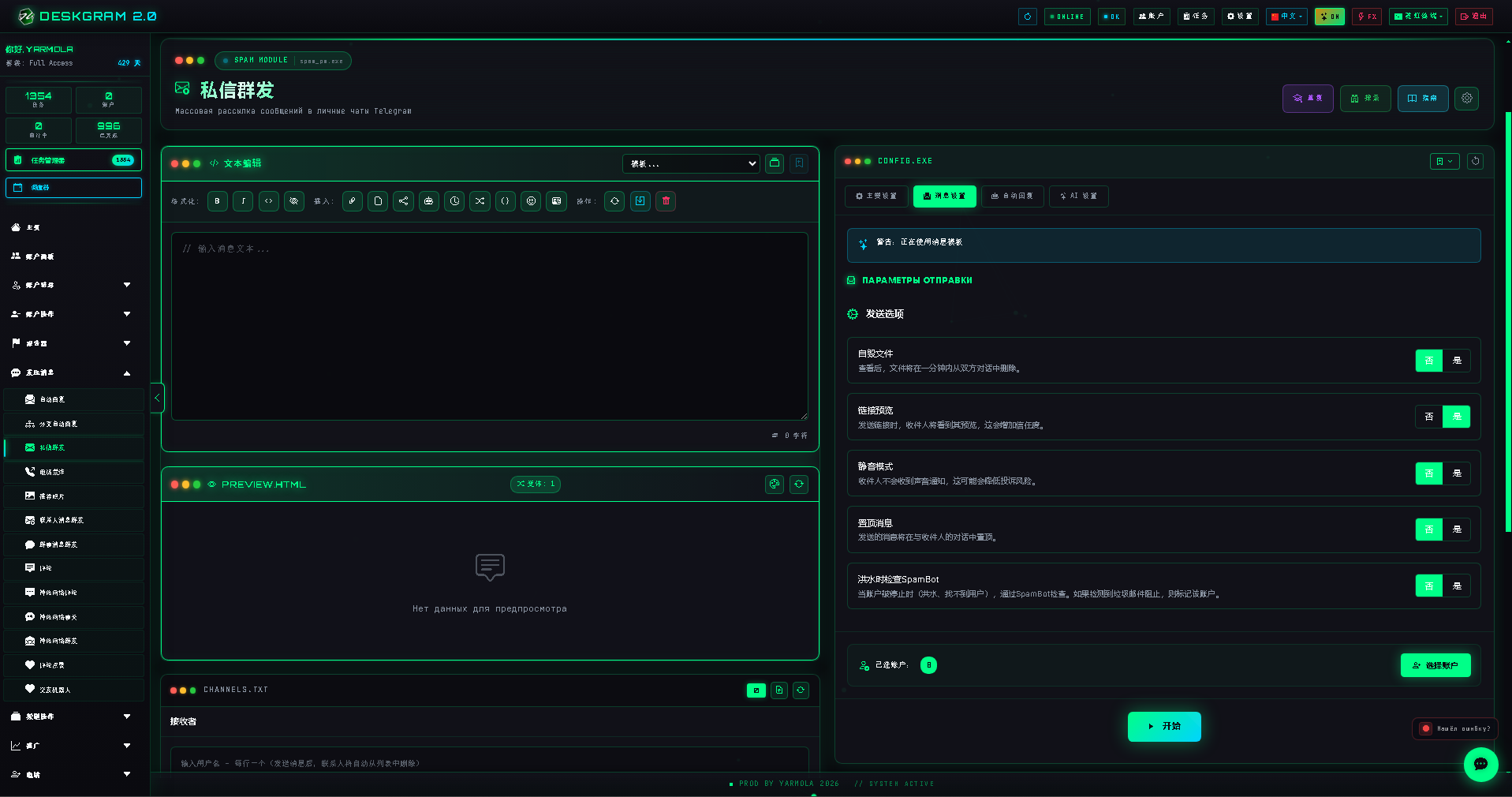The width and height of the screenshot is (1512, 797).
Task: Collapse the sidebar with the arrow handle
Action: (x=157, y=398)
